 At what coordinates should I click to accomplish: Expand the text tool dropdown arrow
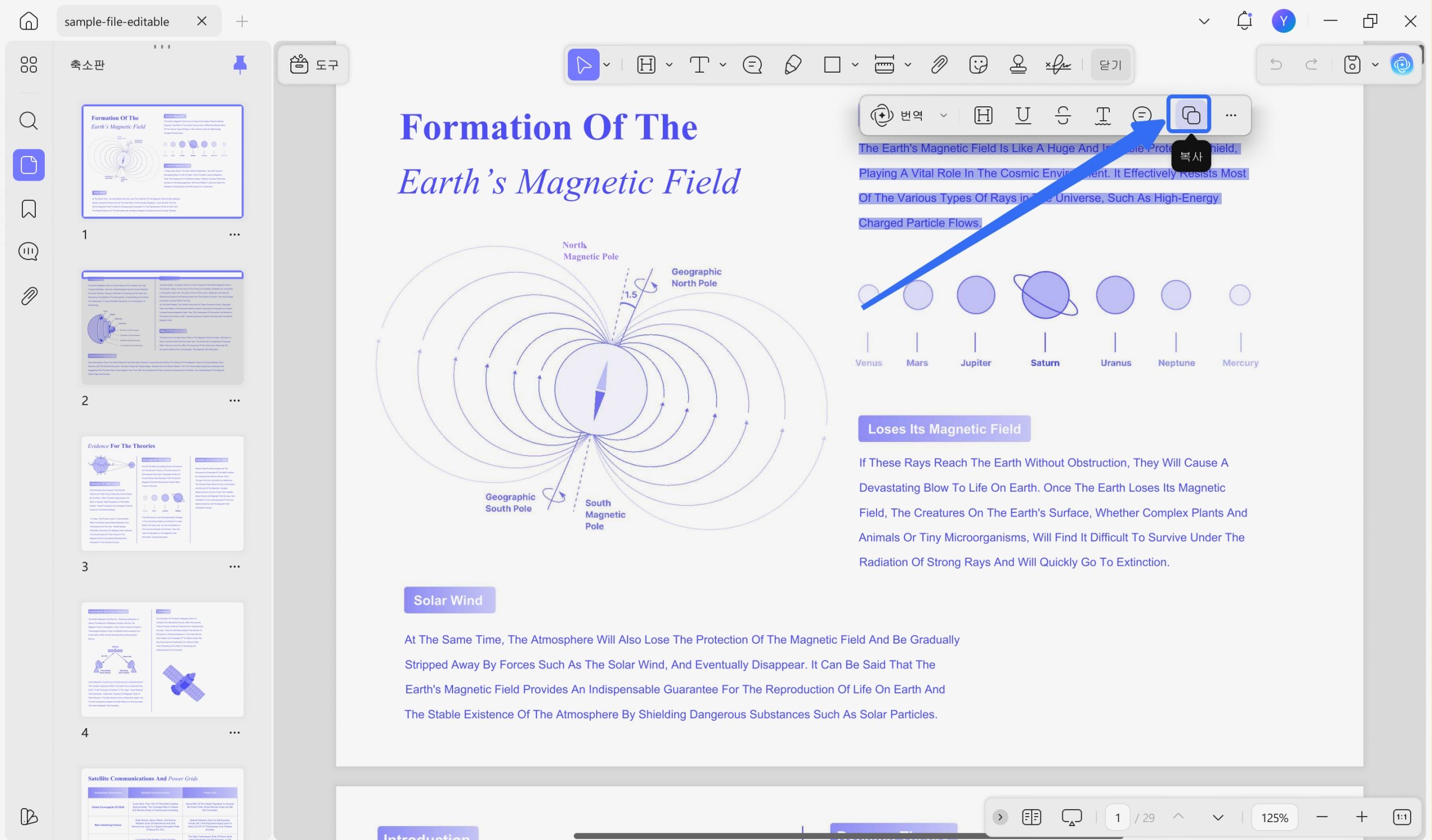click(x=723, y=65)
